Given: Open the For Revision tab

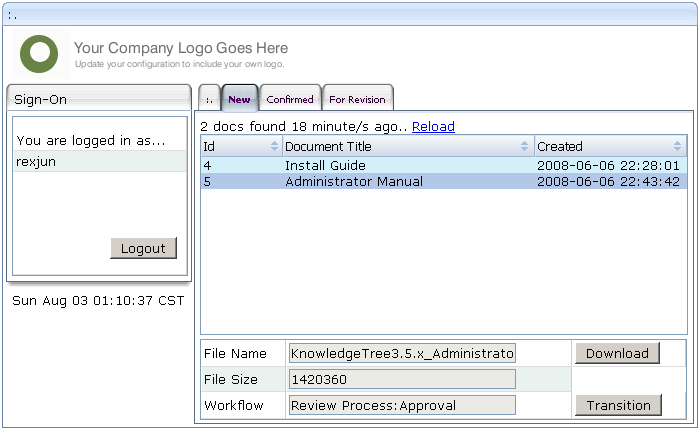Looking at the screenshot, I should point(357,99).
